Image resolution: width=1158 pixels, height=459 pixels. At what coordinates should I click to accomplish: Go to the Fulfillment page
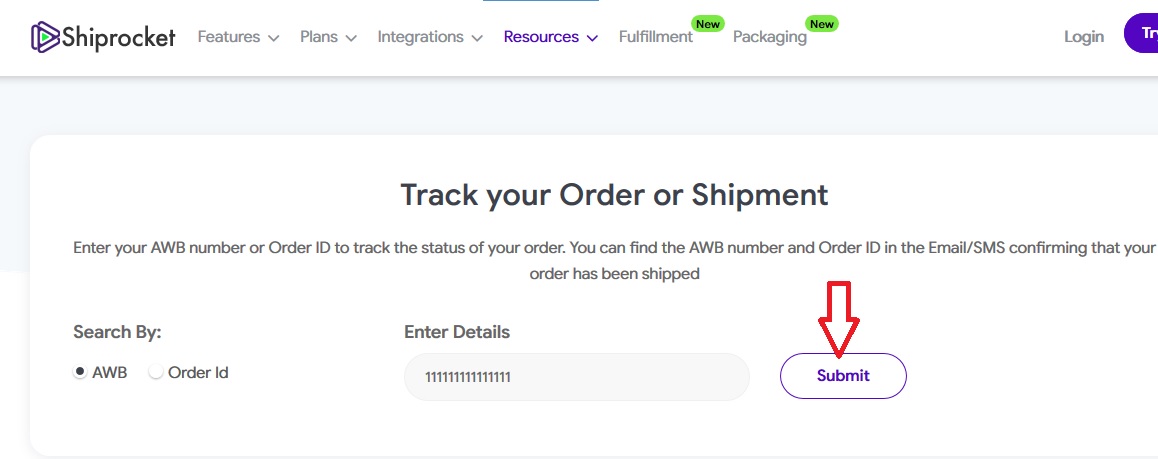tap(655, 37)
